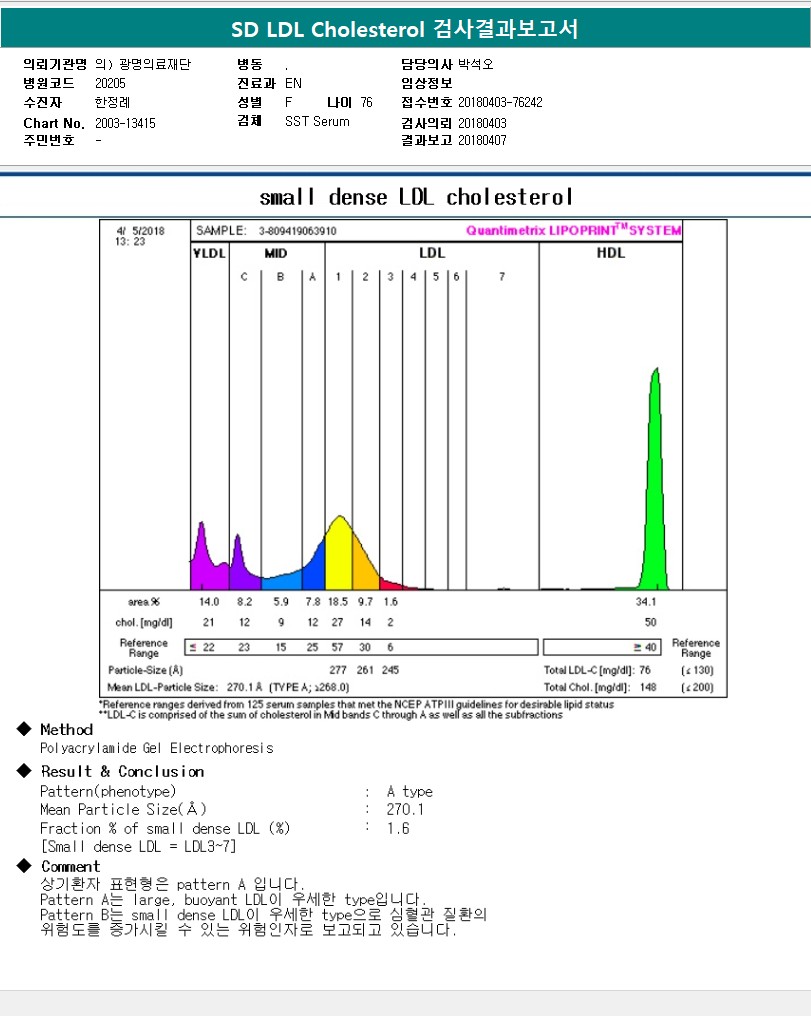Click the purple VLDL peak in chart
Image resolution: width=811 pixels, height=1016 pixels.
tap(204, 562)
